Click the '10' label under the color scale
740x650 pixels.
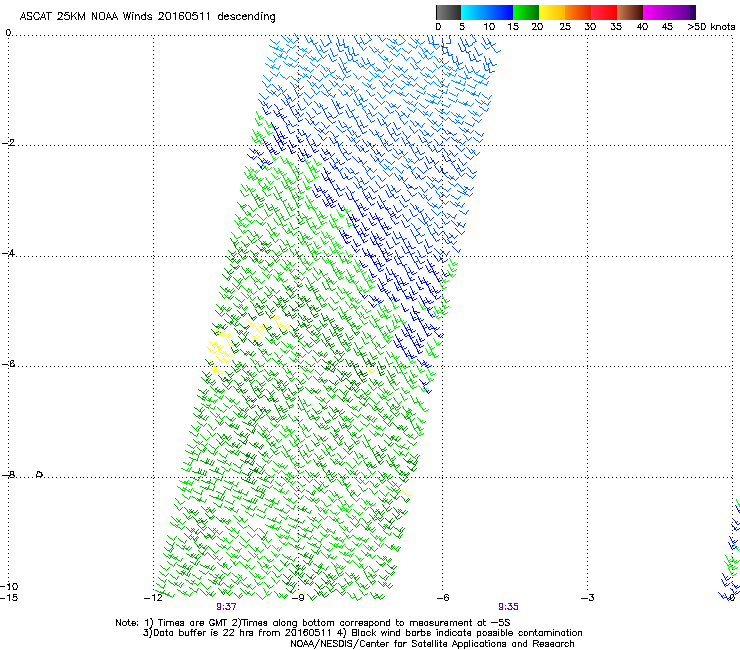[x=489, y=27]
